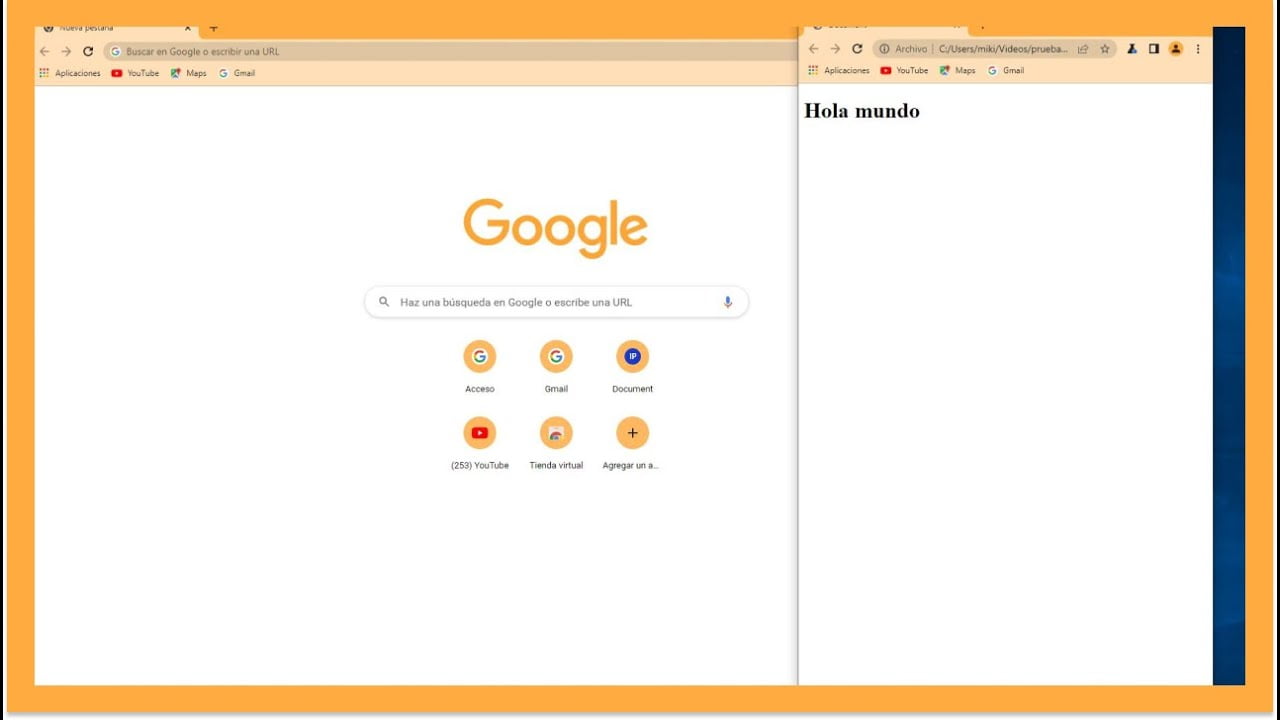The height and width of the screenshot is (720, 1280).
Task: Select the Nueva pestaña tab
Action: 115,30
